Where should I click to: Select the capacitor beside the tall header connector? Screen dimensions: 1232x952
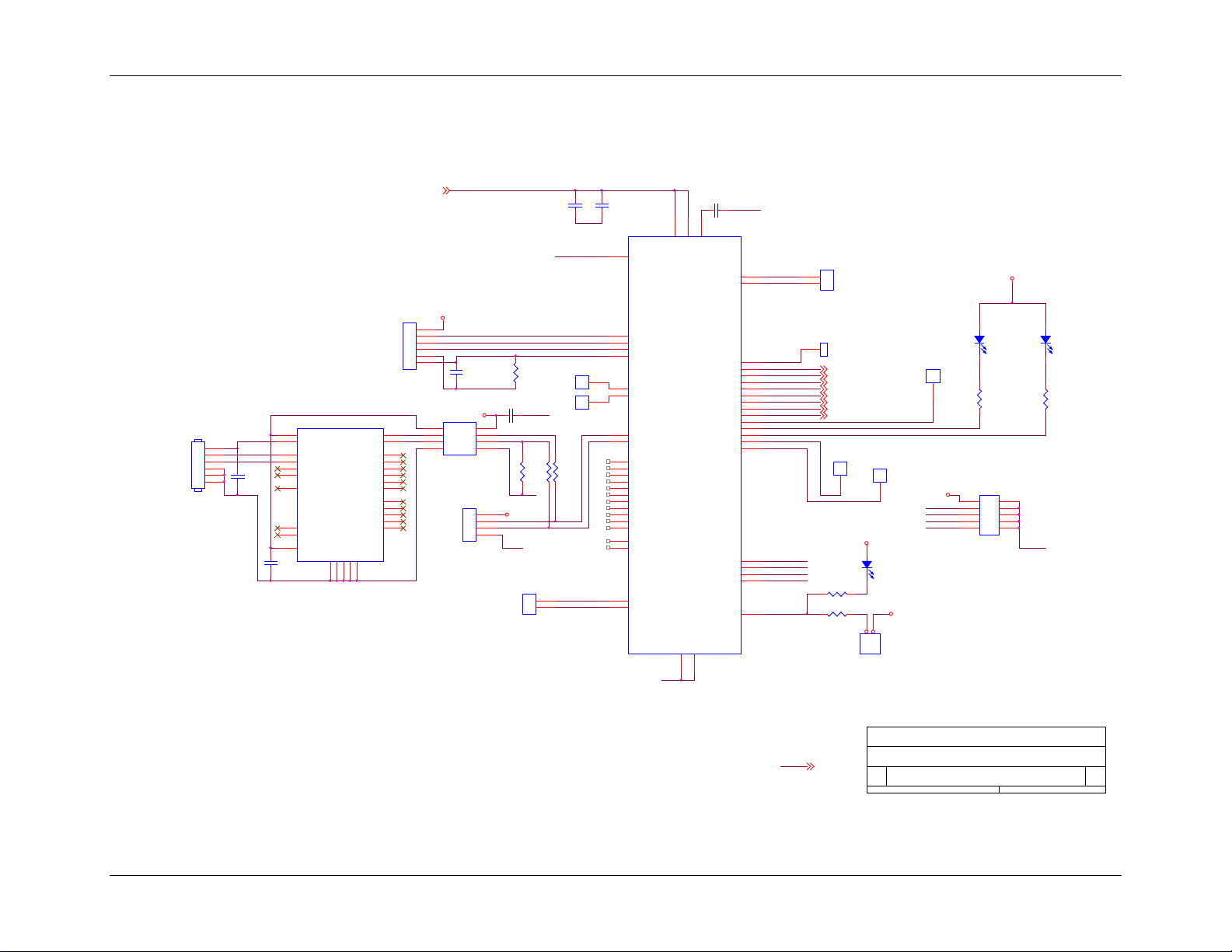coord(456,372)
